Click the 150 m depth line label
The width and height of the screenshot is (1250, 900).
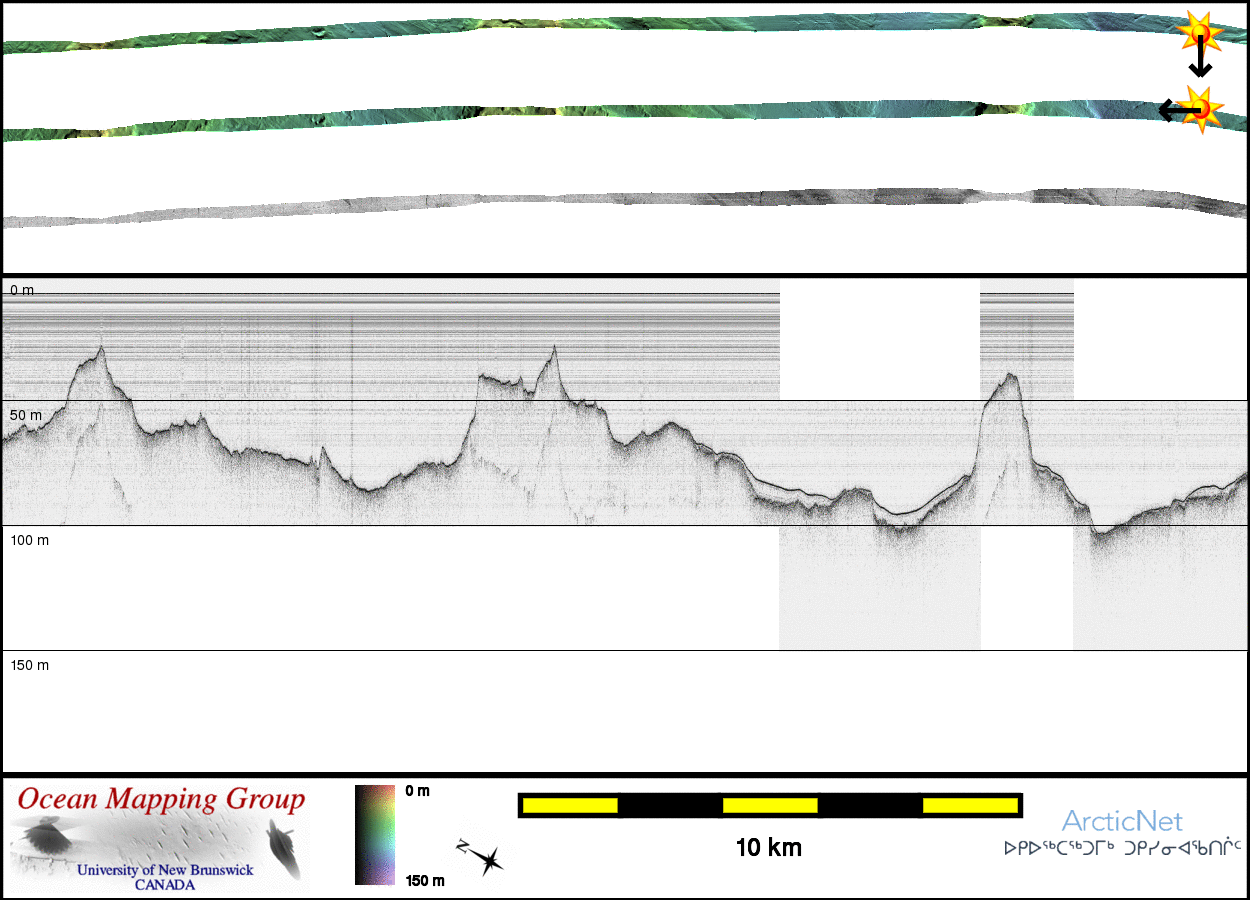29,665
